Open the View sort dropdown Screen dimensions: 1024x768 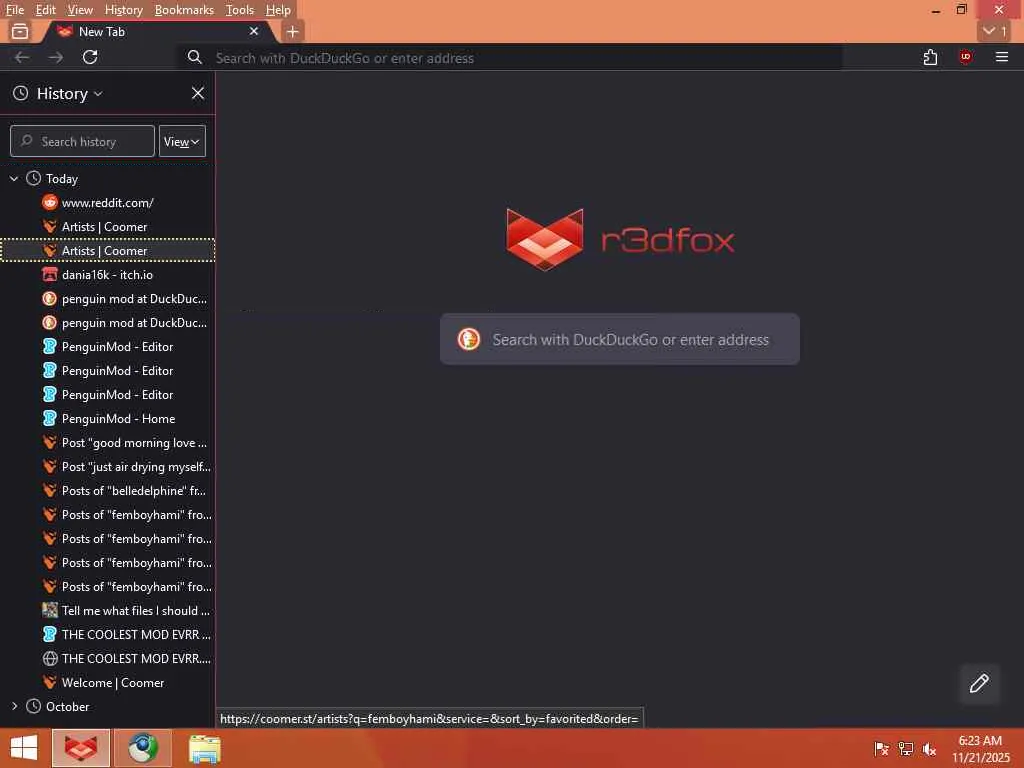point(182,142)
